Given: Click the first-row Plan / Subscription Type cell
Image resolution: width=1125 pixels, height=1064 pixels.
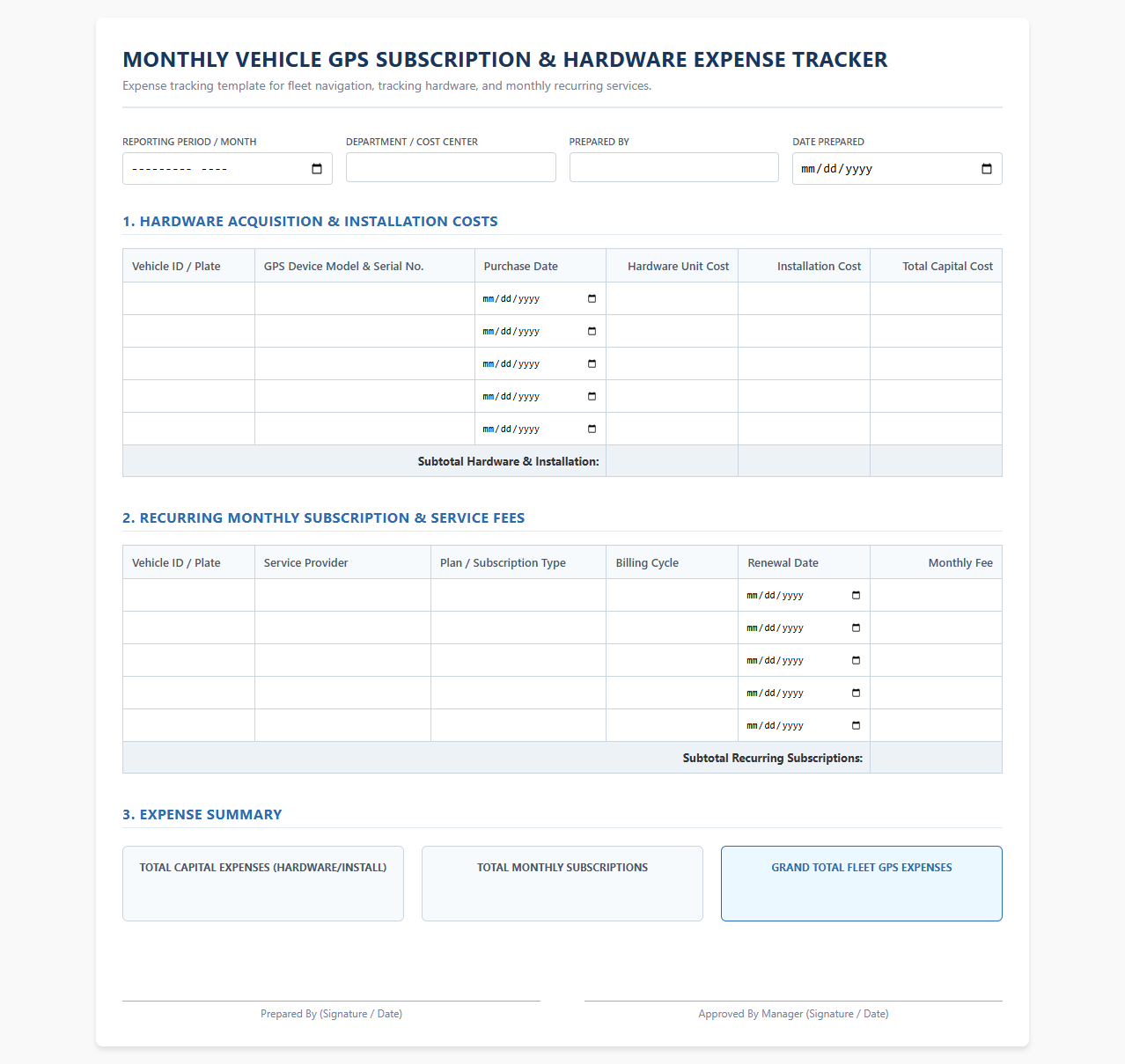Looking at the screenshot, I should 518,596.
